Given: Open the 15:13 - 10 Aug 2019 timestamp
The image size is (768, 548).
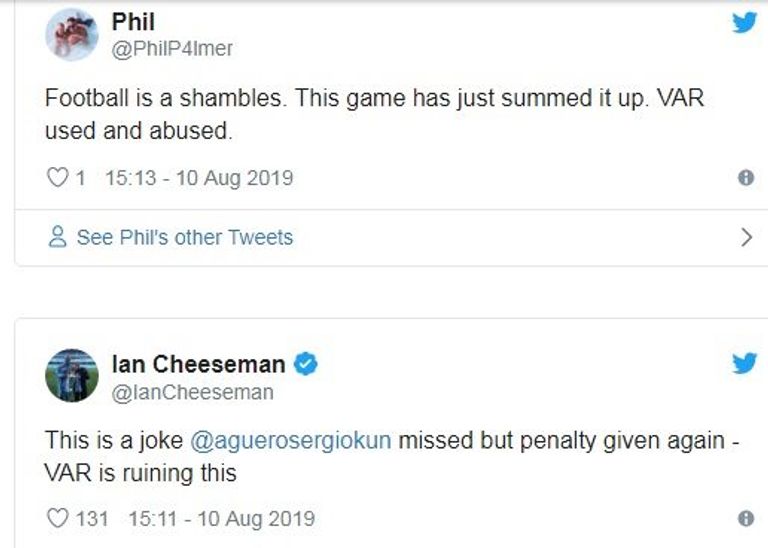Looking at the screenshot, I should tap(198, 178).
